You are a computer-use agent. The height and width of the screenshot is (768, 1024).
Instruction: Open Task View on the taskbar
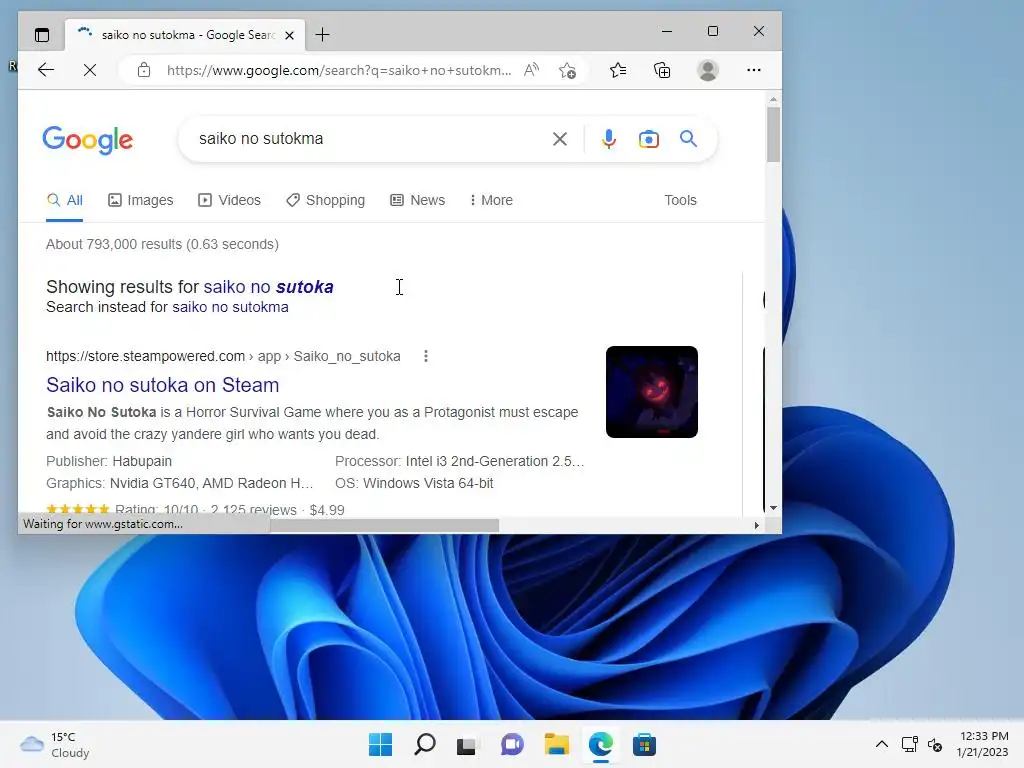pyautogui.click(x=466, y=744)
